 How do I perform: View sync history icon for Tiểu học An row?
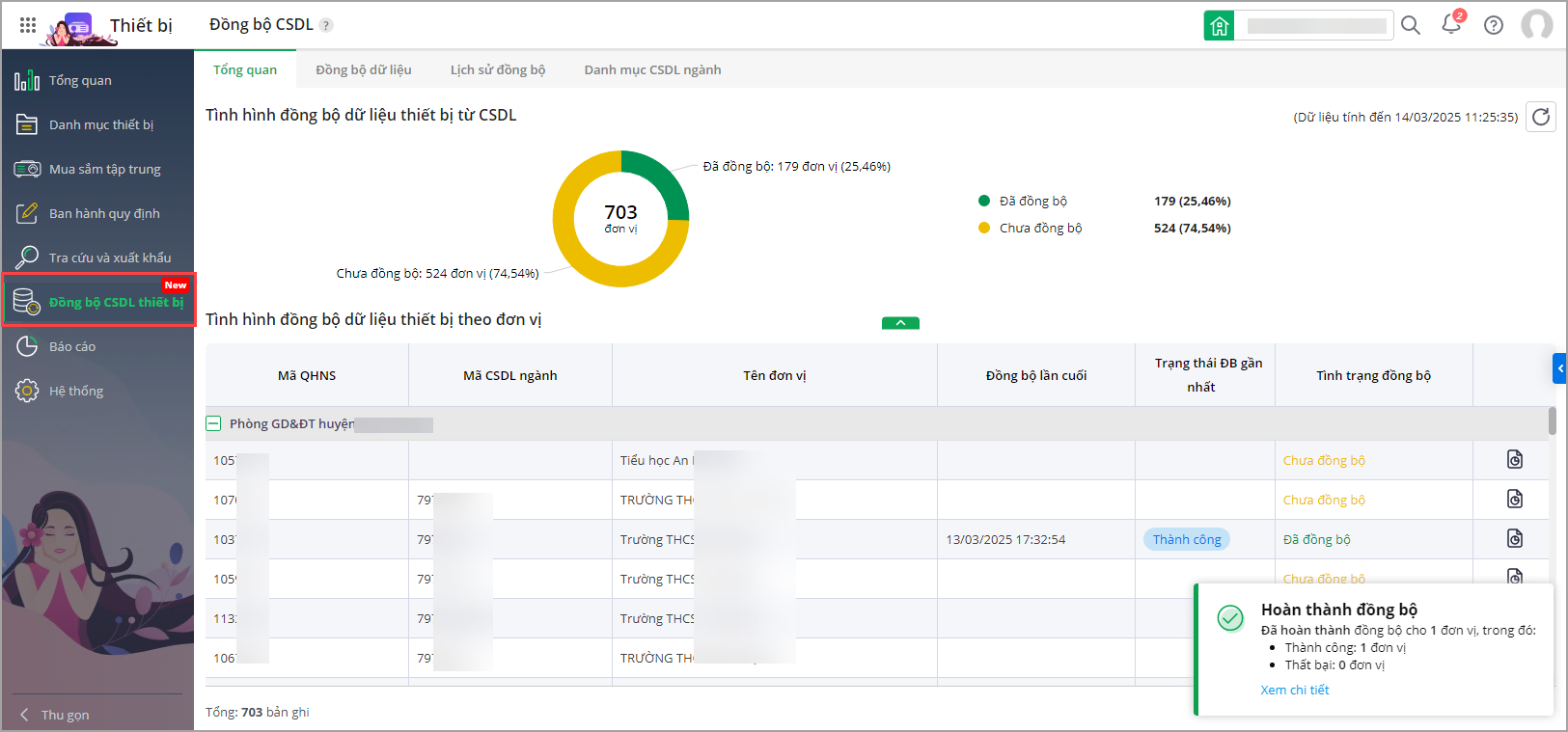click(x=1514, y=460)
